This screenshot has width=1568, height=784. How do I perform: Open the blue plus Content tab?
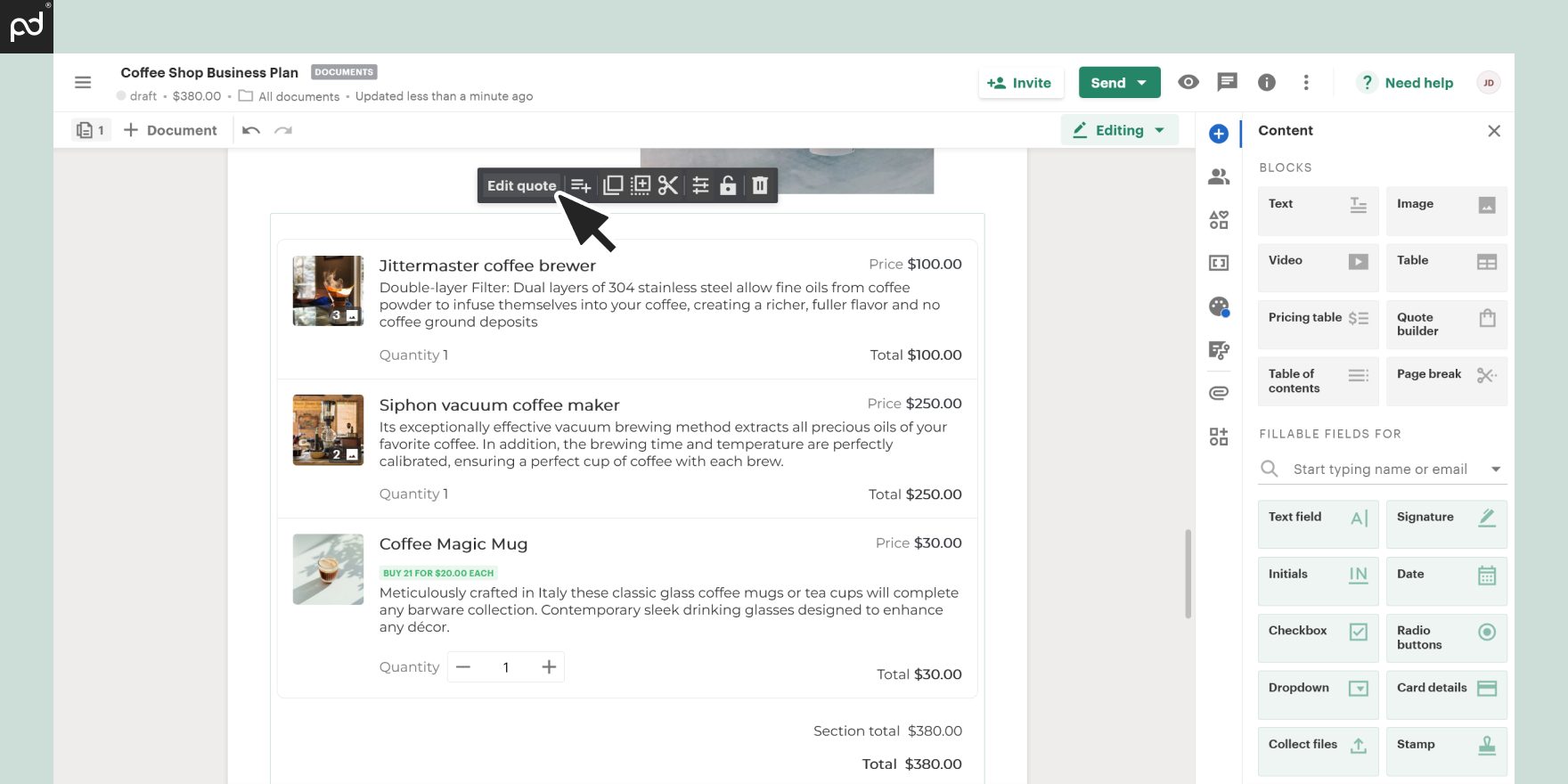(1219, 134)
